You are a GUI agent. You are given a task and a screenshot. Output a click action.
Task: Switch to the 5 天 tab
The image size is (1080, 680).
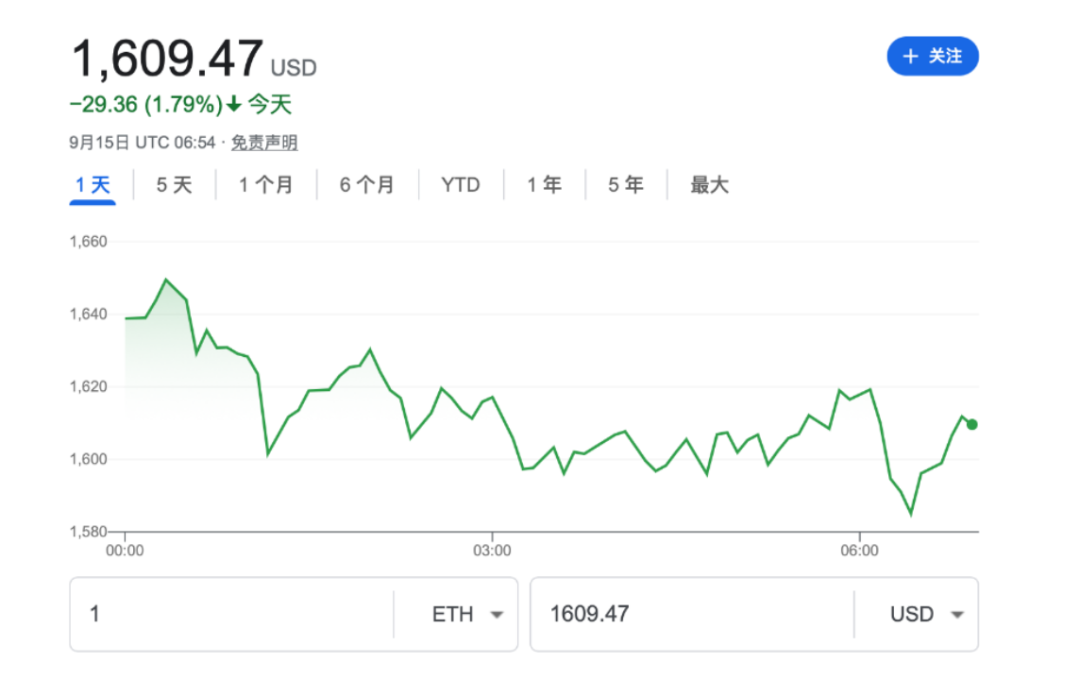coord(174,185)
